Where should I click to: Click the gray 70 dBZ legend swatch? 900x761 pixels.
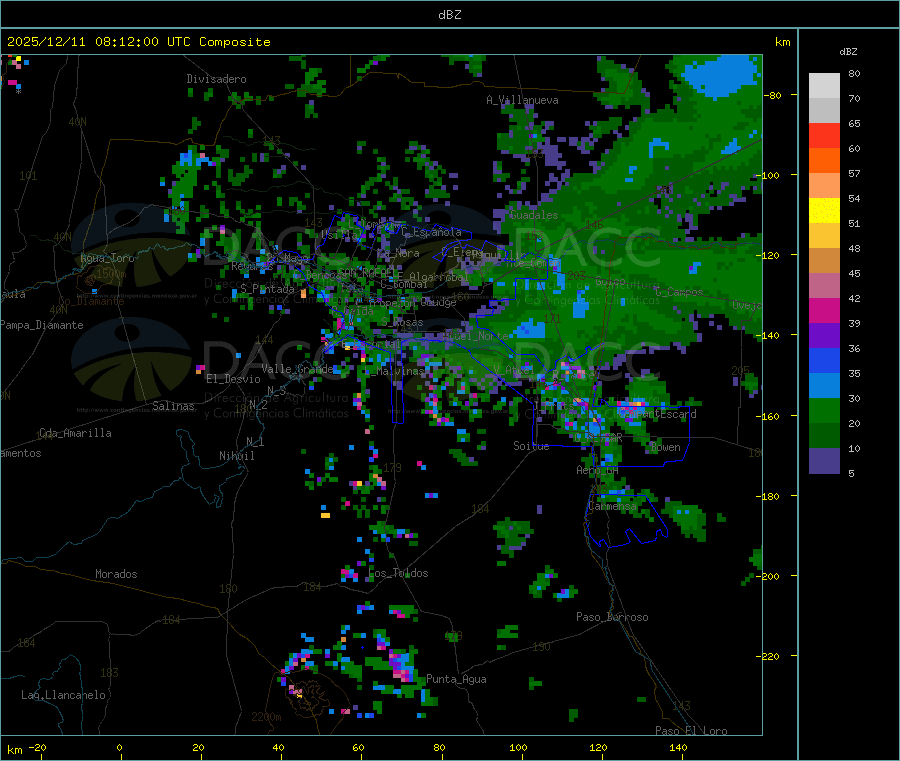click(824, 111)
